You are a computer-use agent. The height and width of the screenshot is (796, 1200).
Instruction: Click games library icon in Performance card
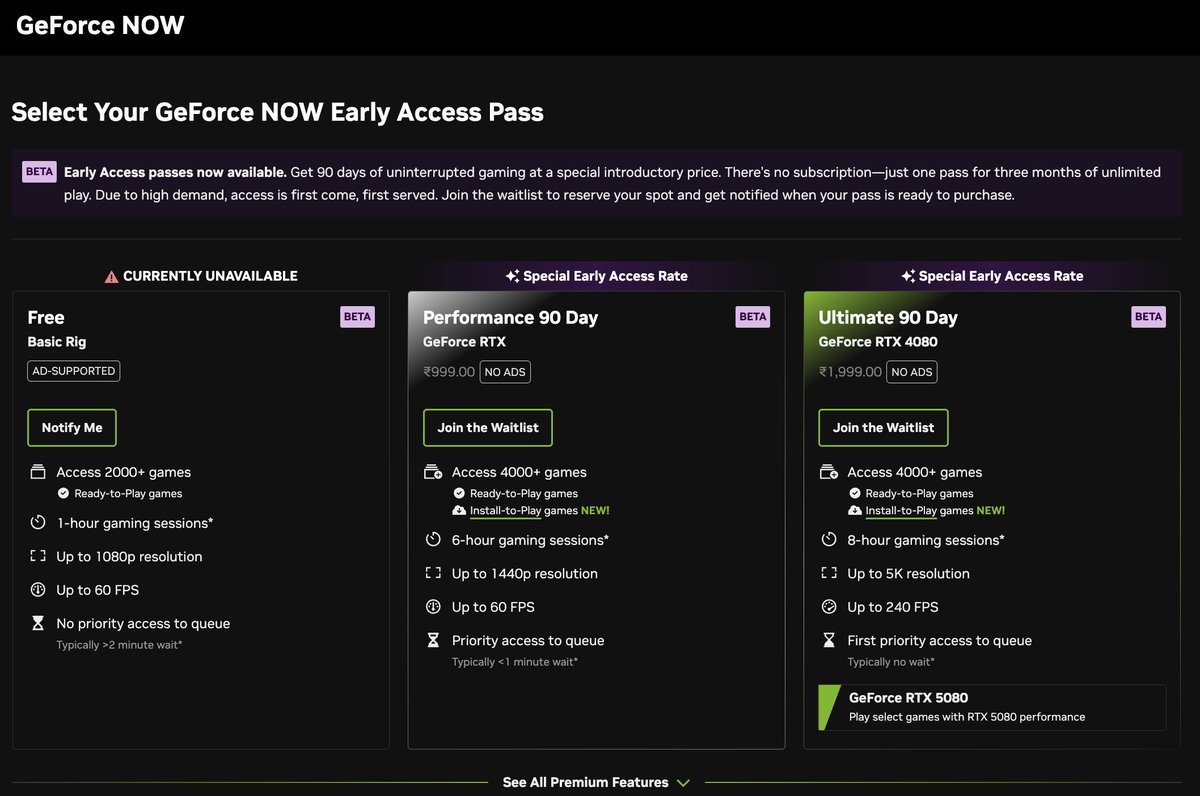[433, 472]
